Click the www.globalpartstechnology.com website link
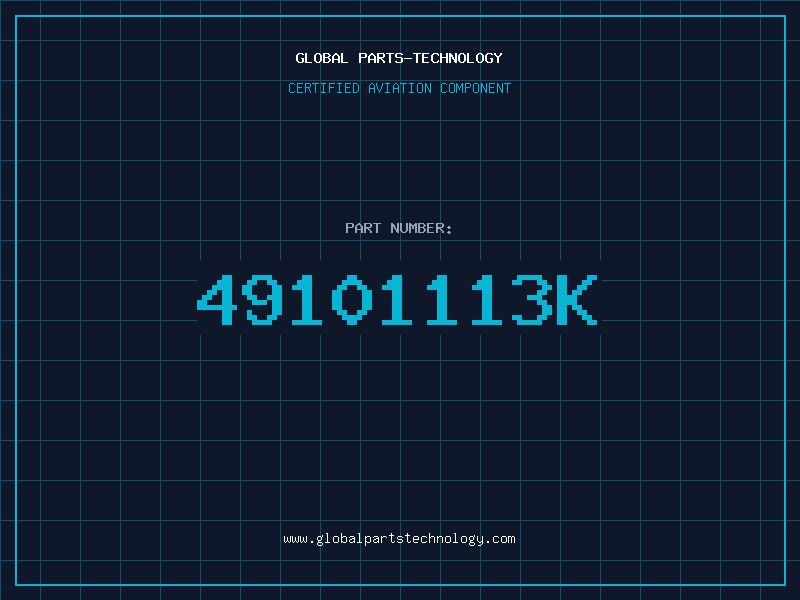Image resolution: width=800 pixels, height=600 pixels. [399, 539]
